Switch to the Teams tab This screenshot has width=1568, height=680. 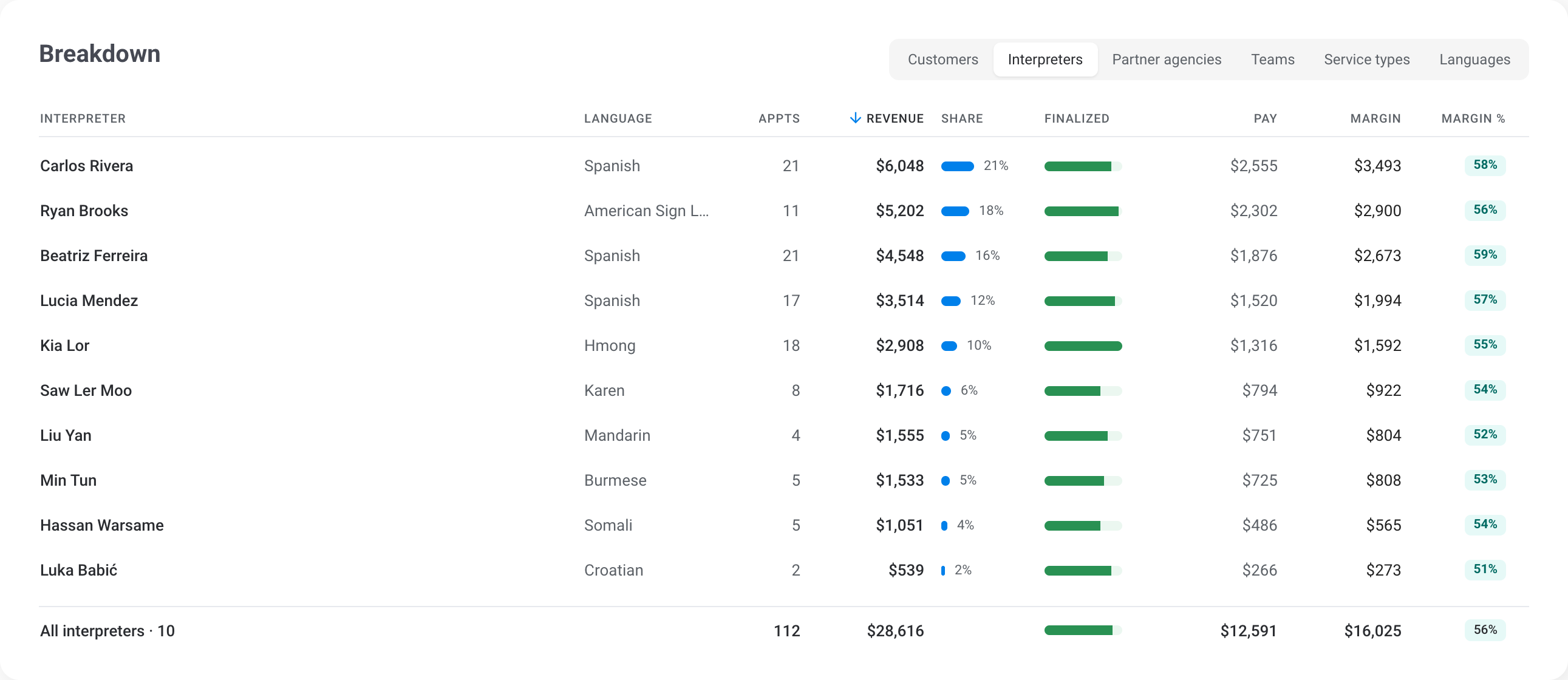tap(1272, 59)
